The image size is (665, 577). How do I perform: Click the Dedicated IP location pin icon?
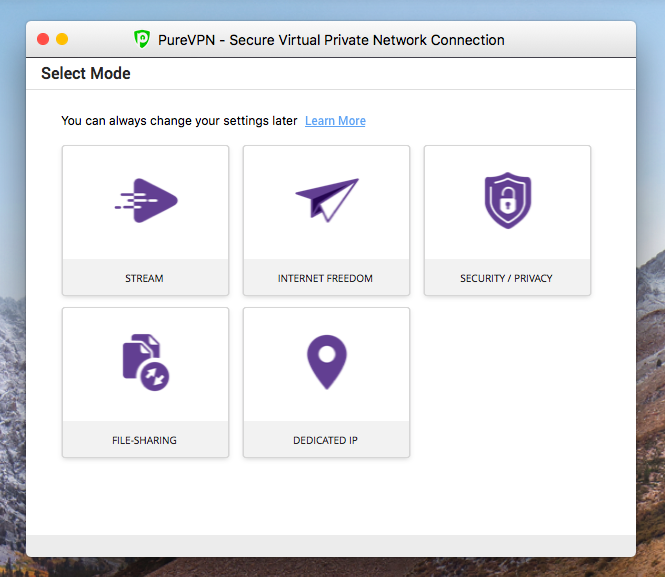pos(327,362)
